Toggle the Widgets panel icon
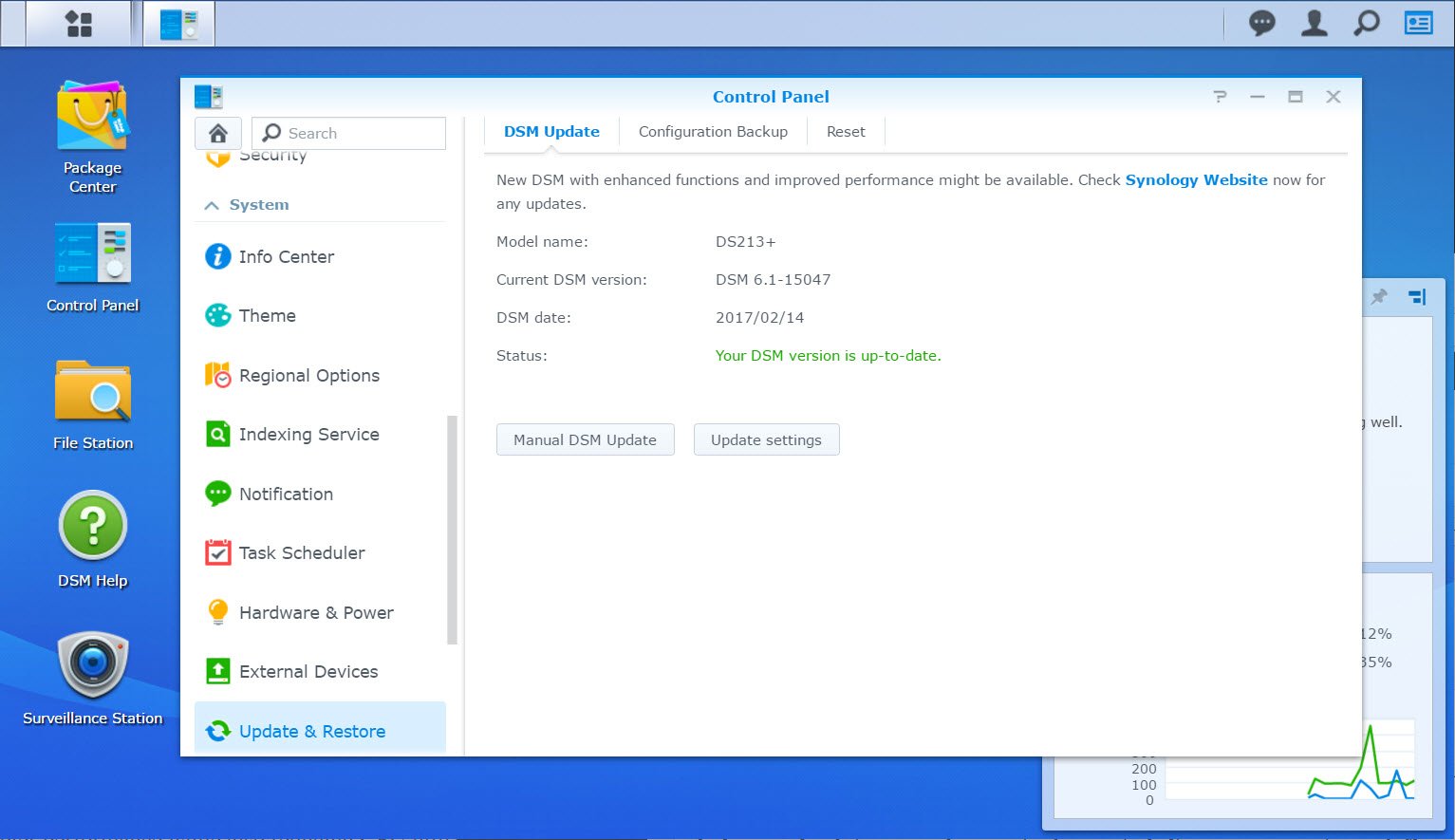Screen dimensions: 1455x840 1418,23
